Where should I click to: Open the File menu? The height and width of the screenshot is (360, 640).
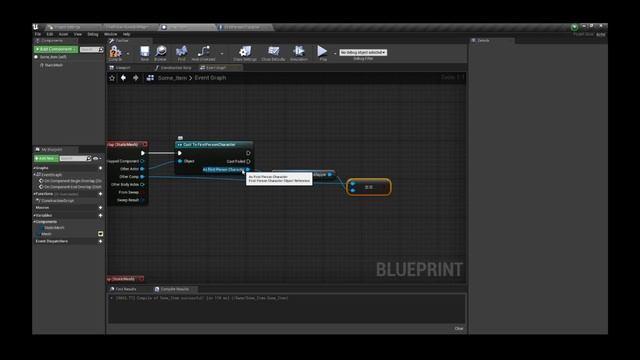[x=38, y=34]
